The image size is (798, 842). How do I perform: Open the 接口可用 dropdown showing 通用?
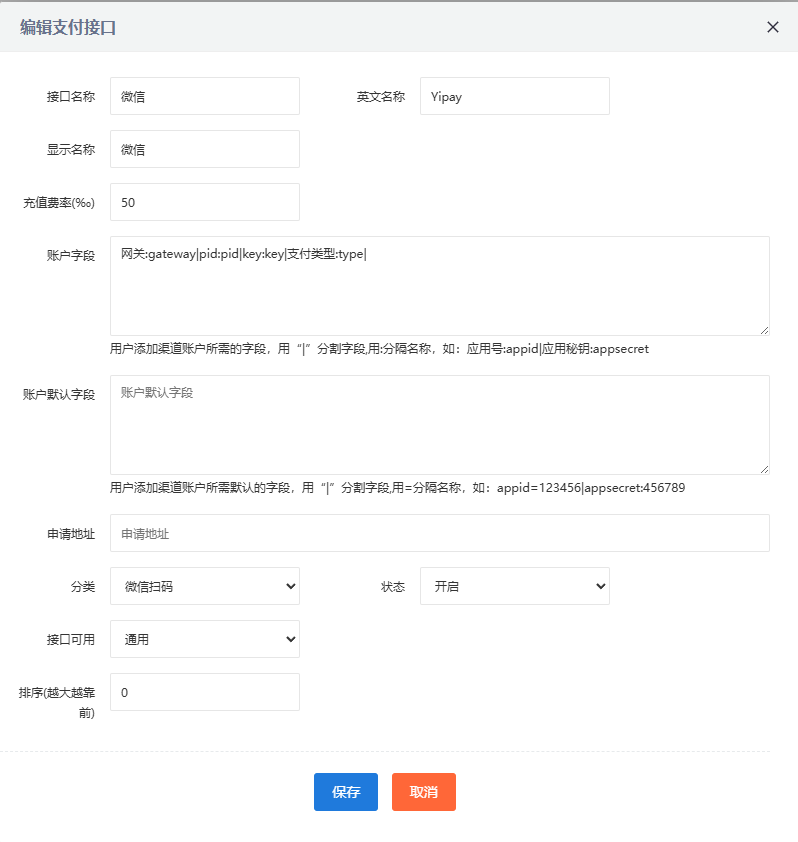(204, 639)
